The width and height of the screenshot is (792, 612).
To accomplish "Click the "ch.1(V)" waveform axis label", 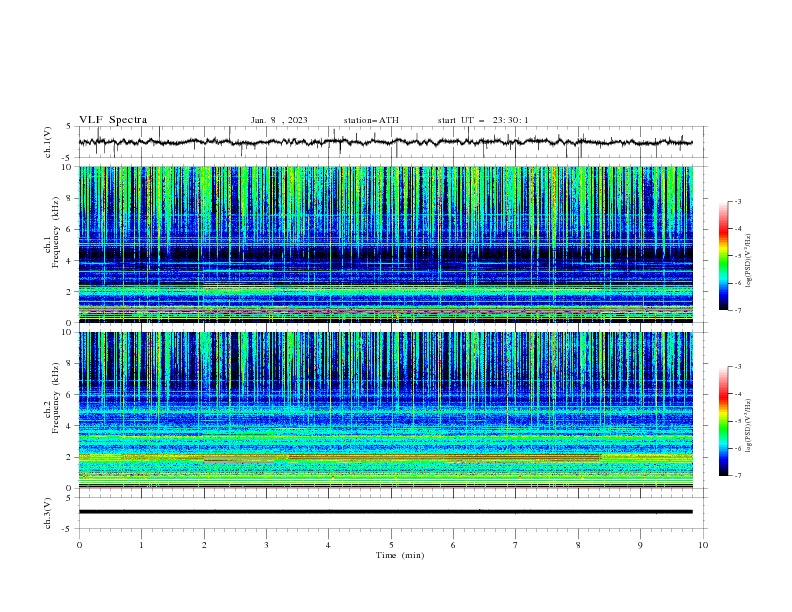I will (x=48, y=142).
